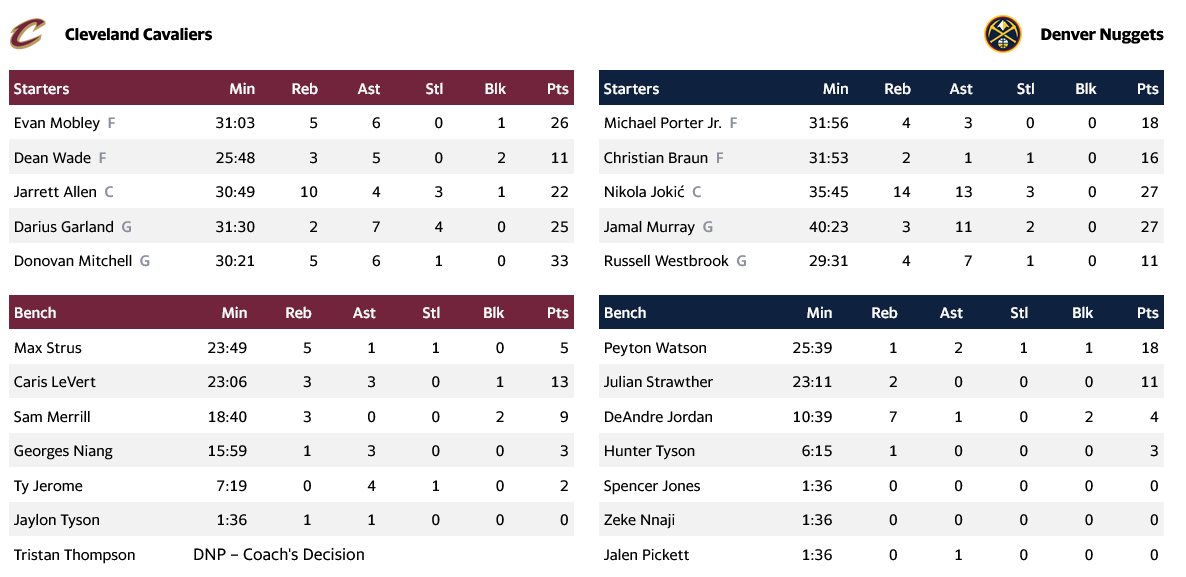Open Jamal Murray's player profile
The height and width of the screenshot is (577, 1186).
tap(649, 227)
